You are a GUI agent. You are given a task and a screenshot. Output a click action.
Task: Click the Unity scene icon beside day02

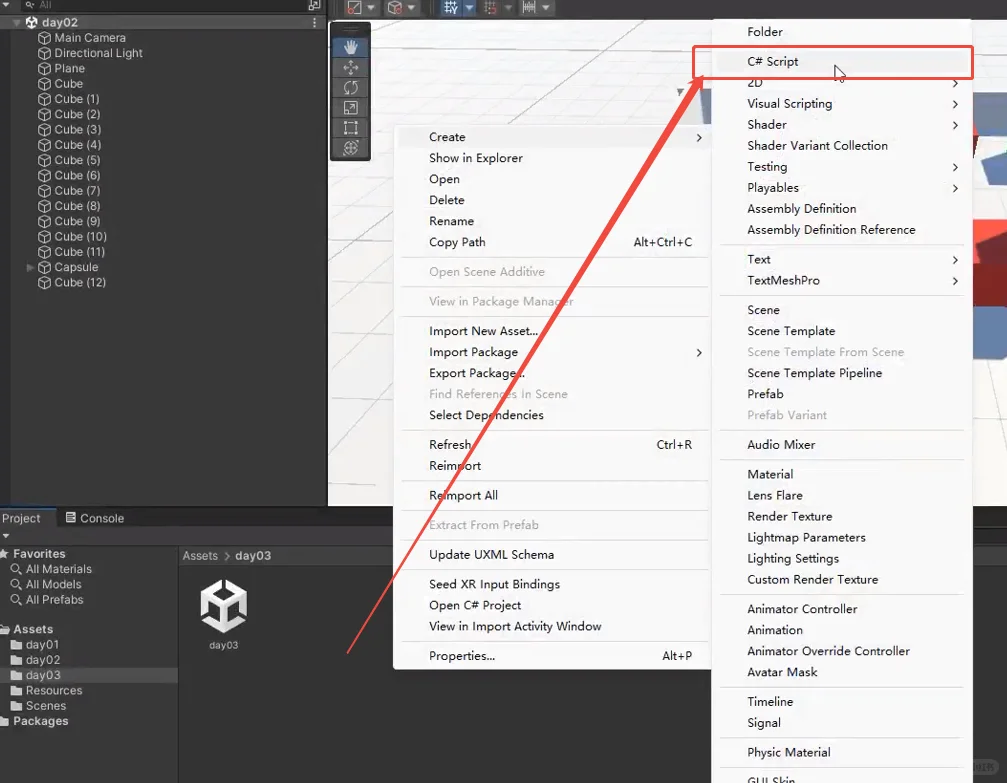[31, 22]
